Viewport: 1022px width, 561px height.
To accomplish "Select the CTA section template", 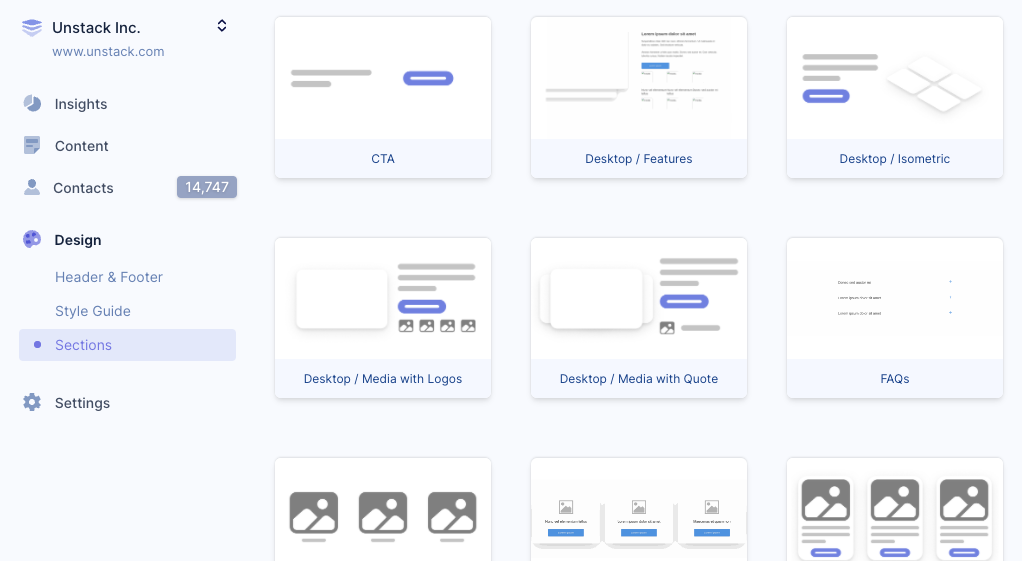I will [x=383, y=98].
